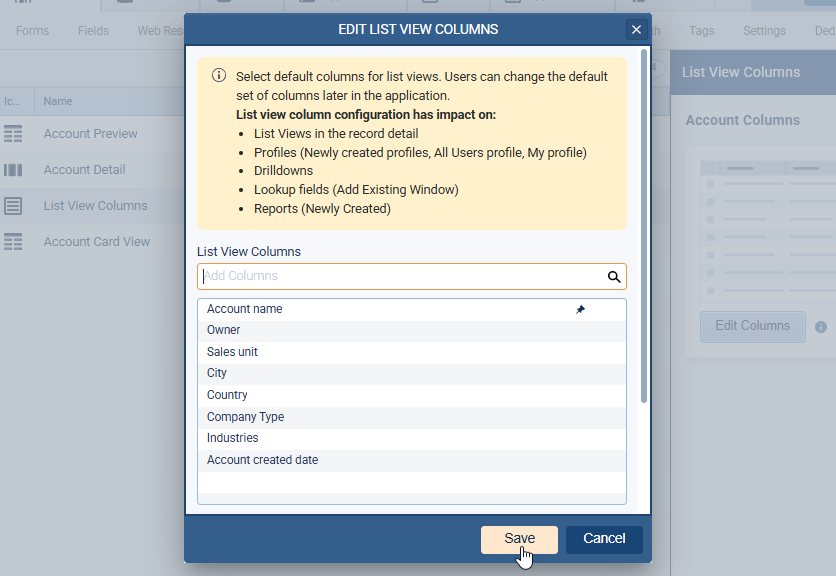Click the Account Detail icon
Image resolution: width=836 pixels, height=576 pixels.
[13, 170]
